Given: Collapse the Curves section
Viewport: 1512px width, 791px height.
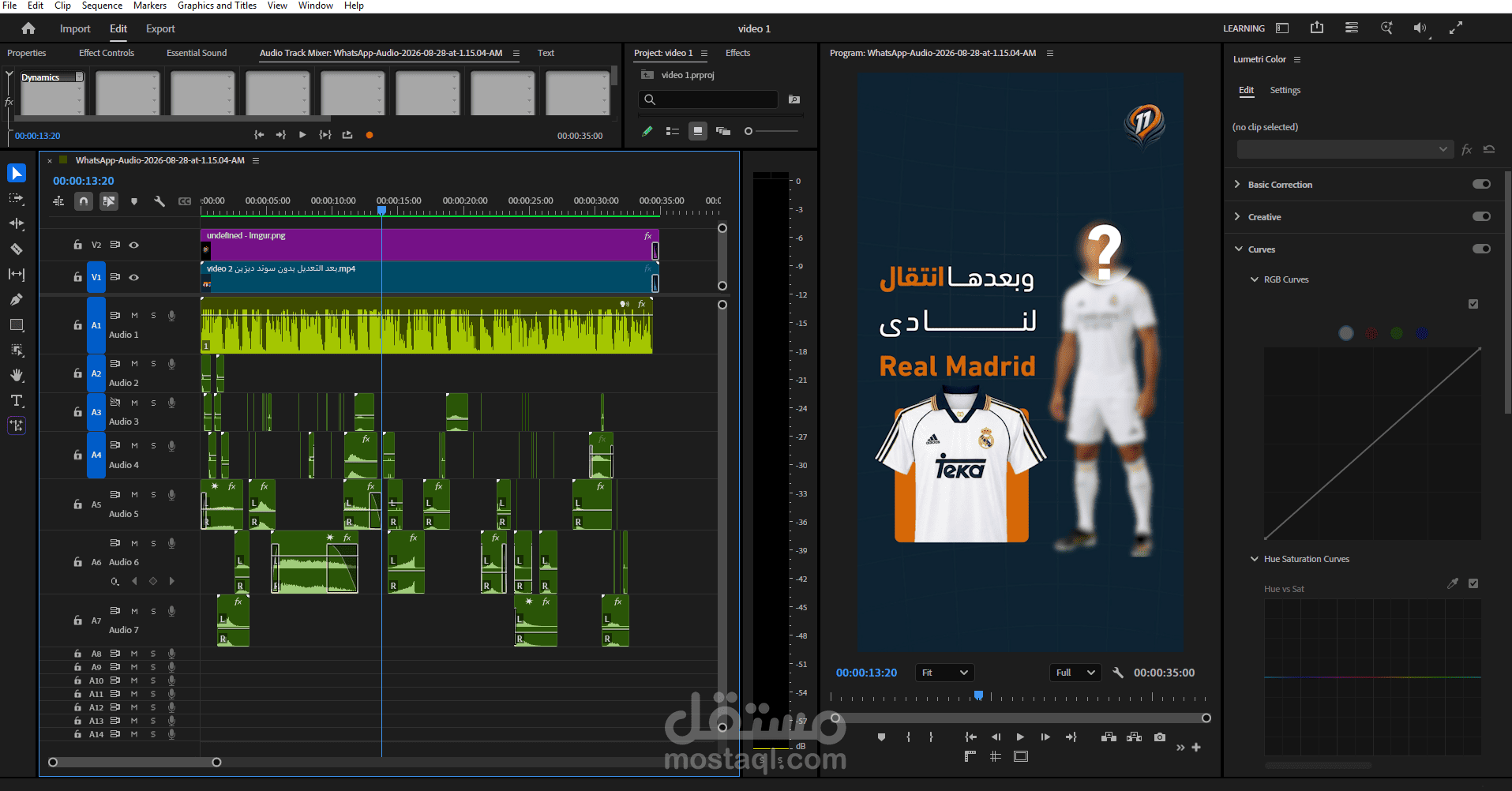Looking at the screenshot, I should pos(1238,249).
